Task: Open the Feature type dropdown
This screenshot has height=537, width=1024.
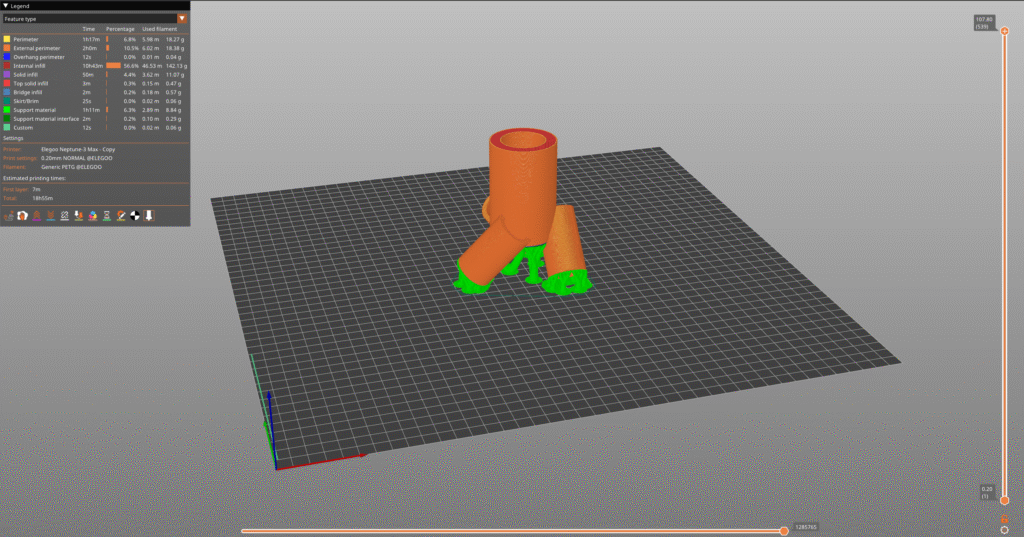Action: 95,18
